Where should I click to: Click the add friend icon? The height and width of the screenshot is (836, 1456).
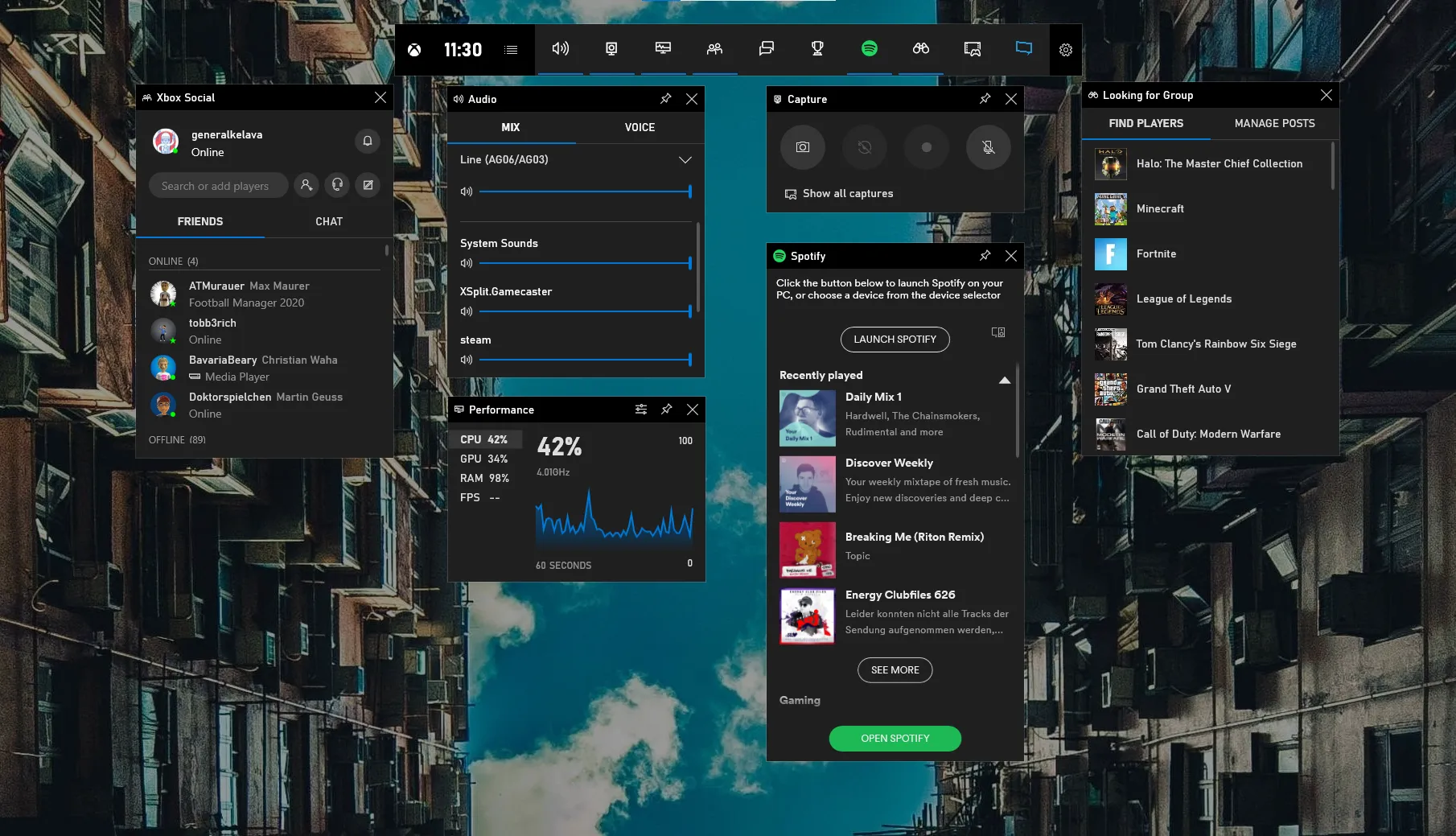(x=306, y=185)
